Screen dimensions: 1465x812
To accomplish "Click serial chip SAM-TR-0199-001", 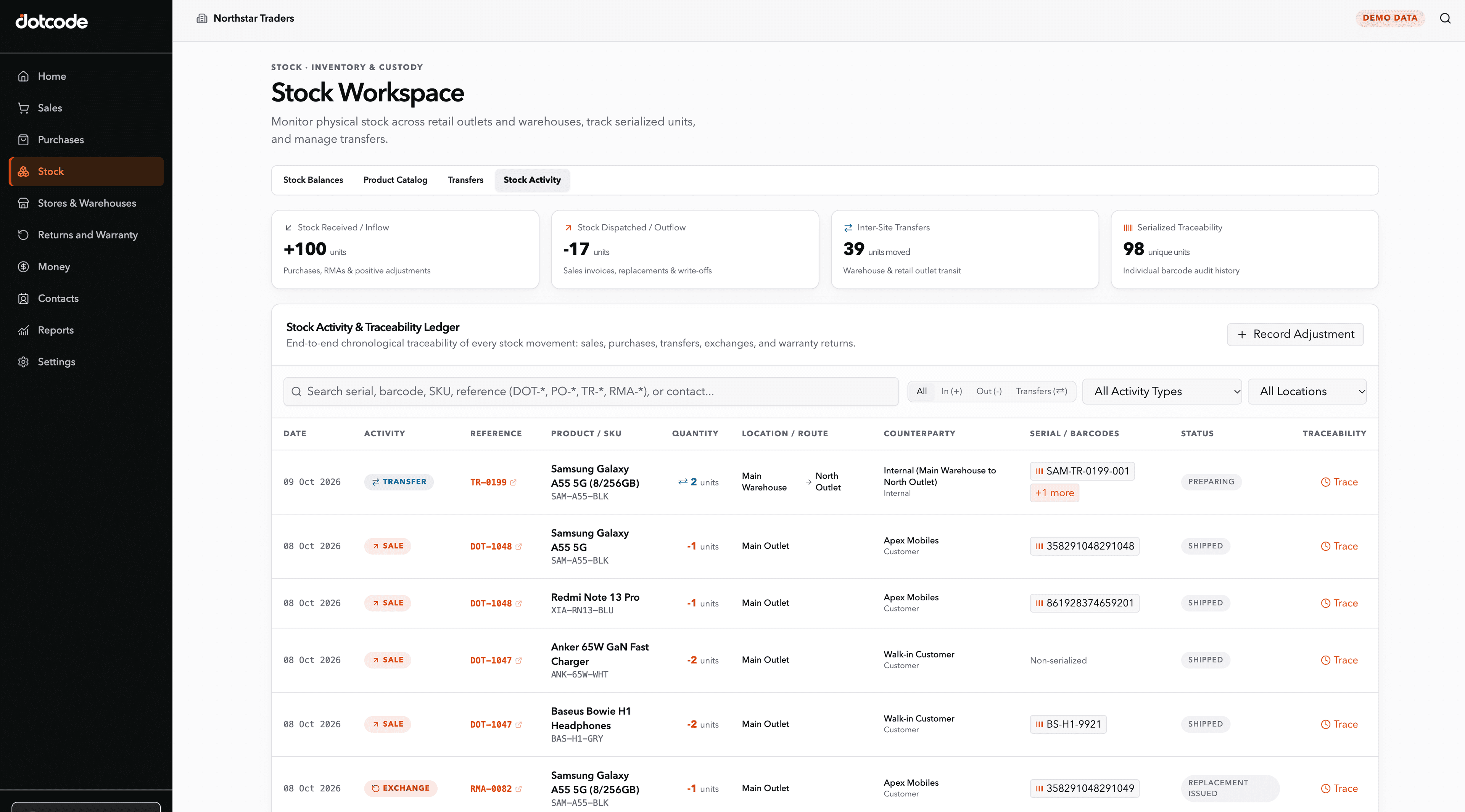I will (x=1082, y=471).
